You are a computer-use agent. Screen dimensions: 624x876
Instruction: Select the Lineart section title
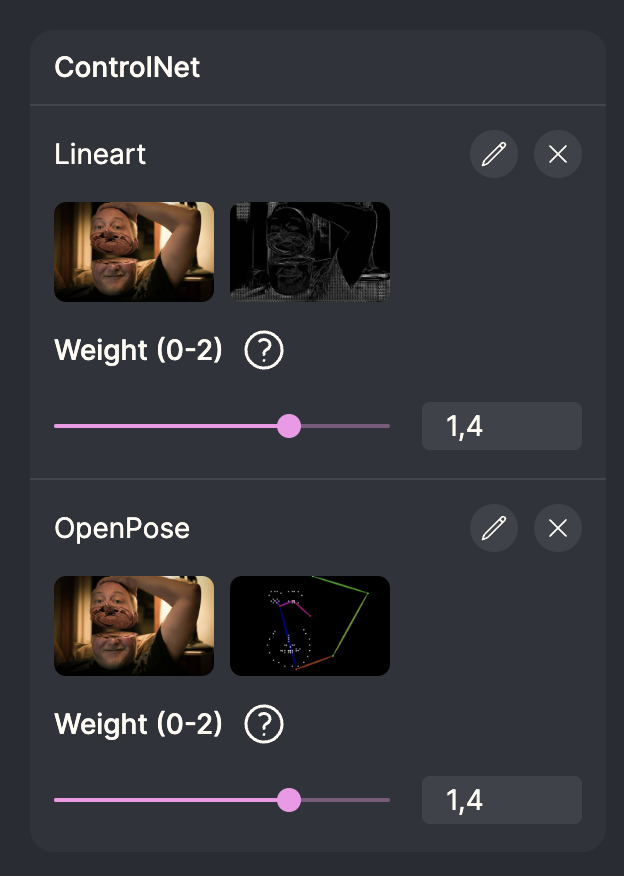(x=100, y=154)
